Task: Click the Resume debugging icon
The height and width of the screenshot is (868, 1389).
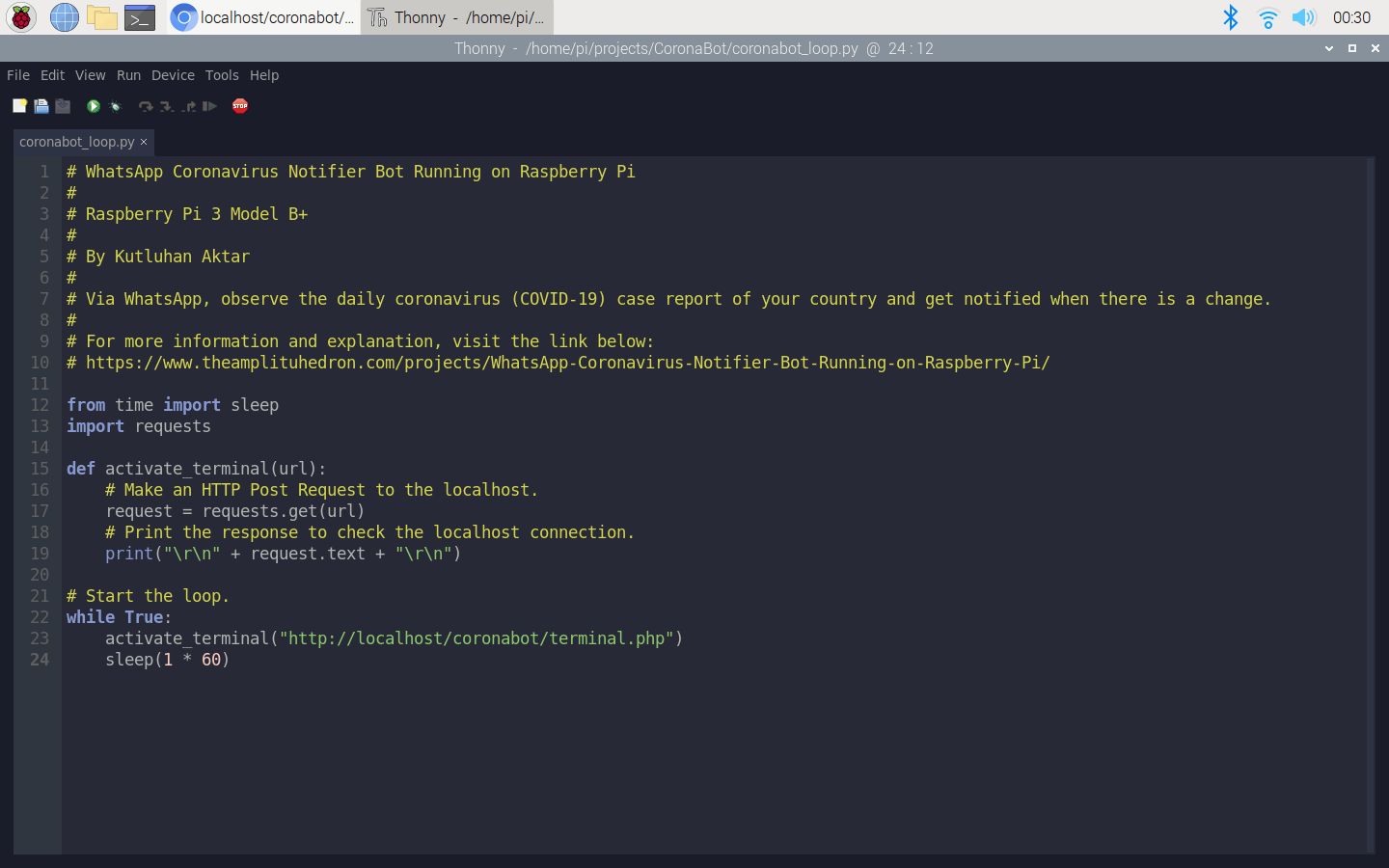Action: click(x=209, y=106)
